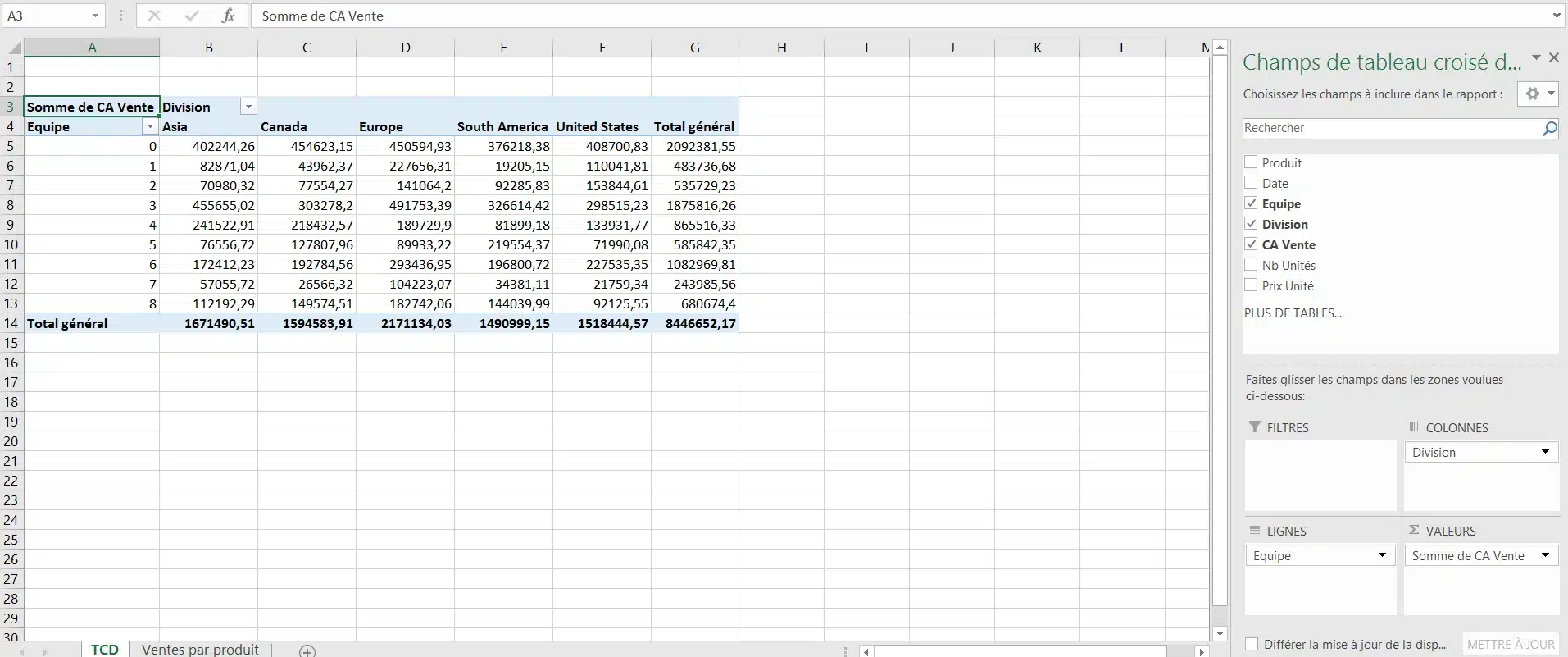
Task: Click the search magnifier icon in Rechercher
Action: coord(1549,128)
